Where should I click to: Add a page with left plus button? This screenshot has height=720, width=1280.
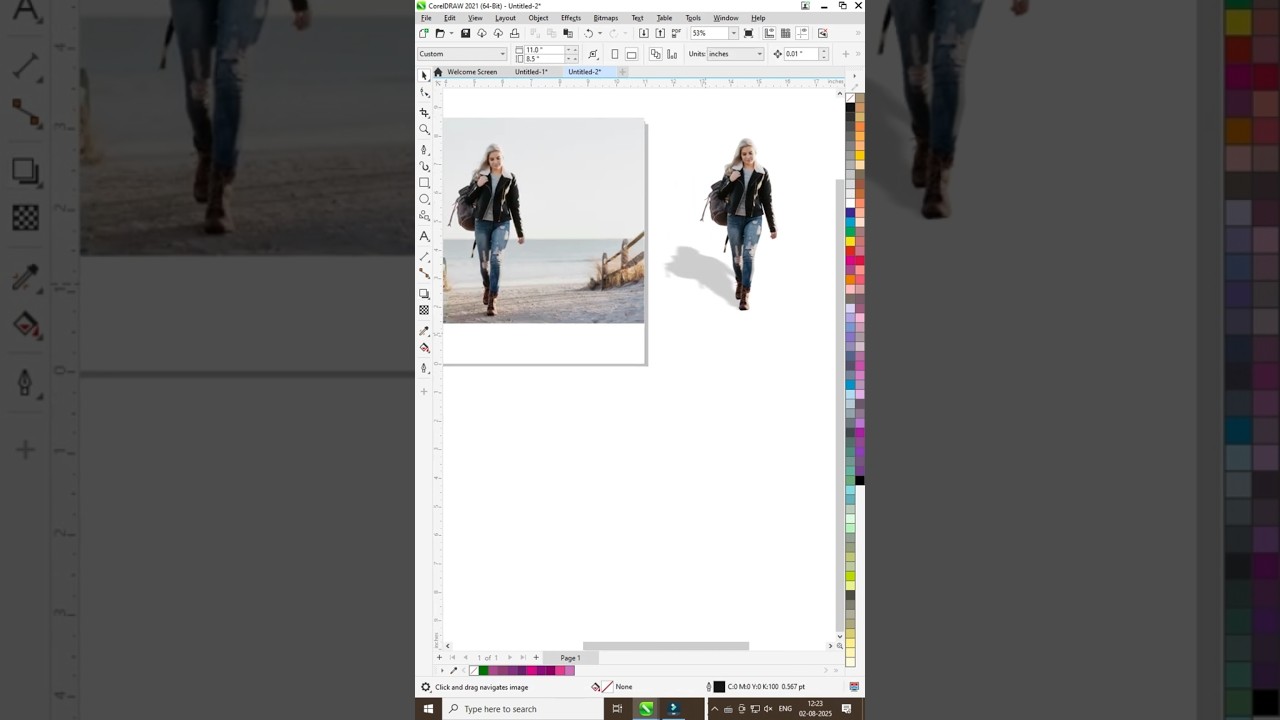click(x=439, y=658)
